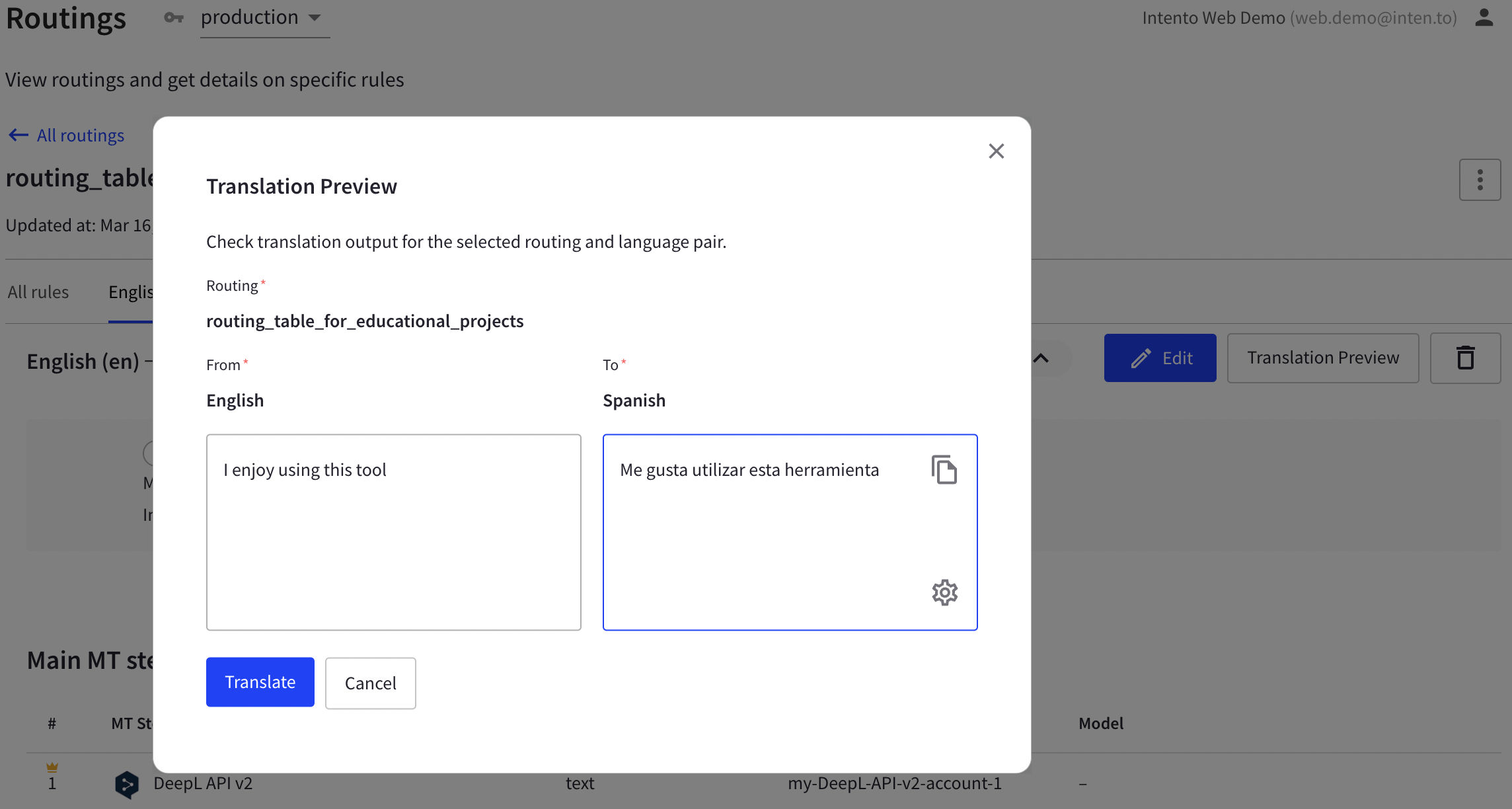This screenshot has height=809, width=1512.
Task: Click the DeepL API v2 logo icon
Action: point(126,785)
